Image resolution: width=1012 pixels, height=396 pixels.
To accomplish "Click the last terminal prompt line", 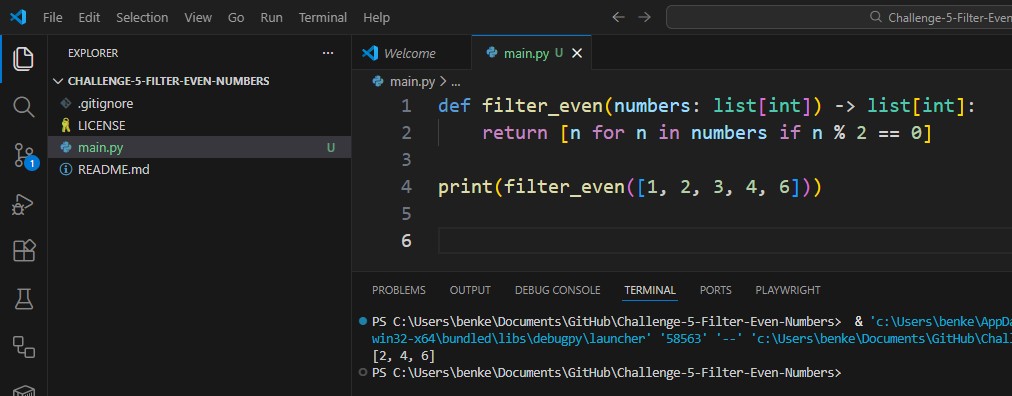I will click(607, 373).
